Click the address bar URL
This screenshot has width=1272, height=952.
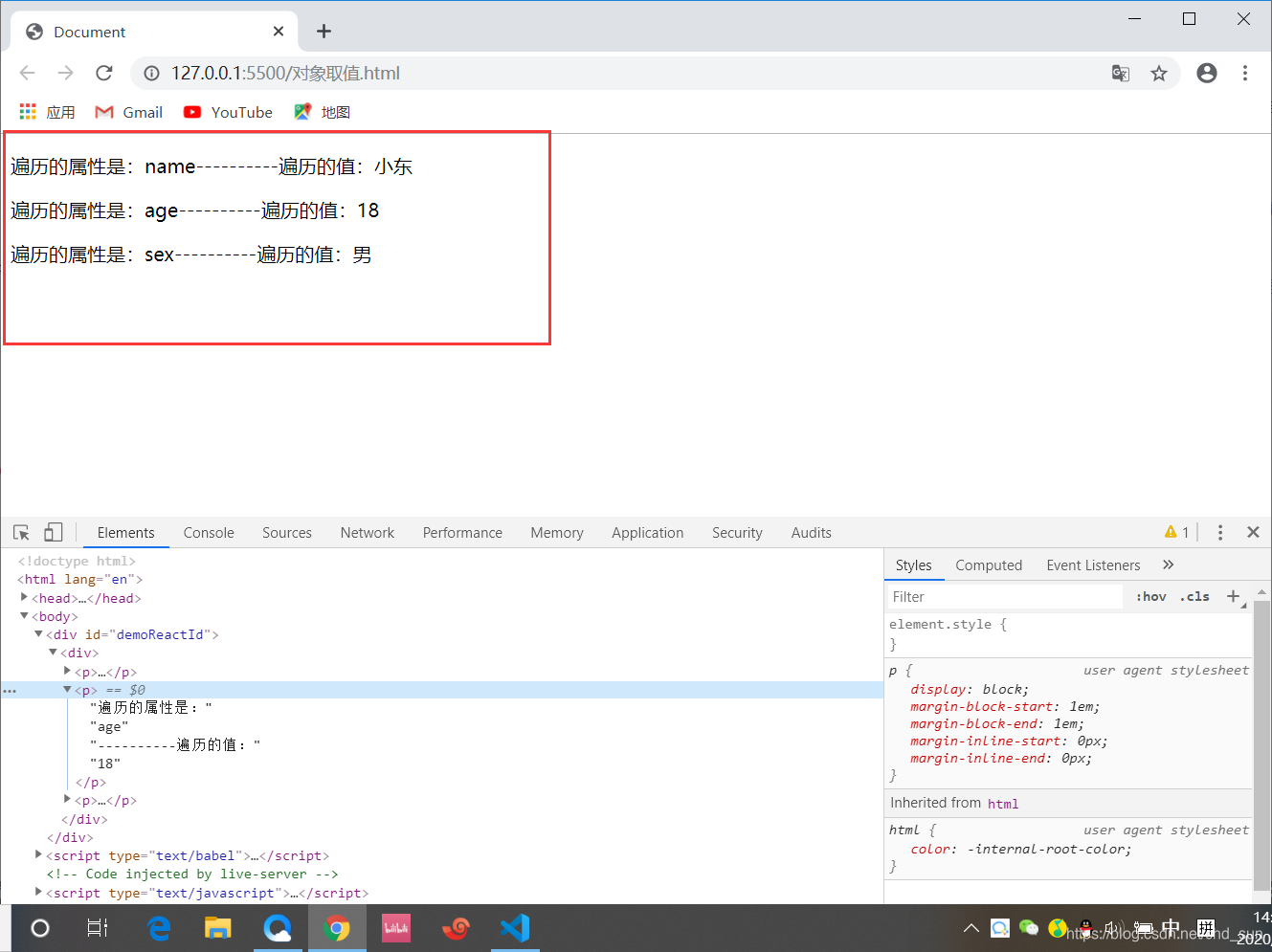[x=285, y=73]
